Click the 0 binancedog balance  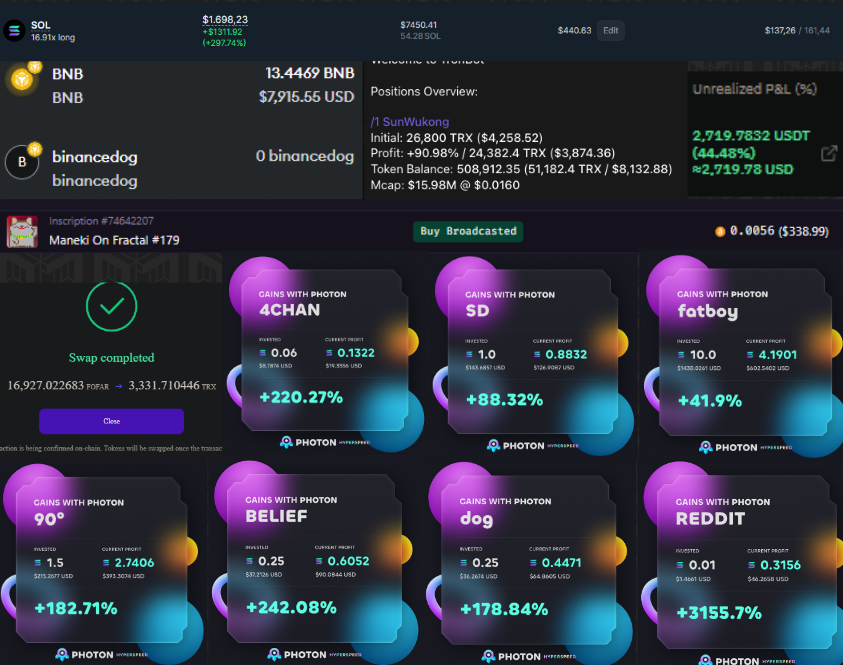tap(305, 156)
